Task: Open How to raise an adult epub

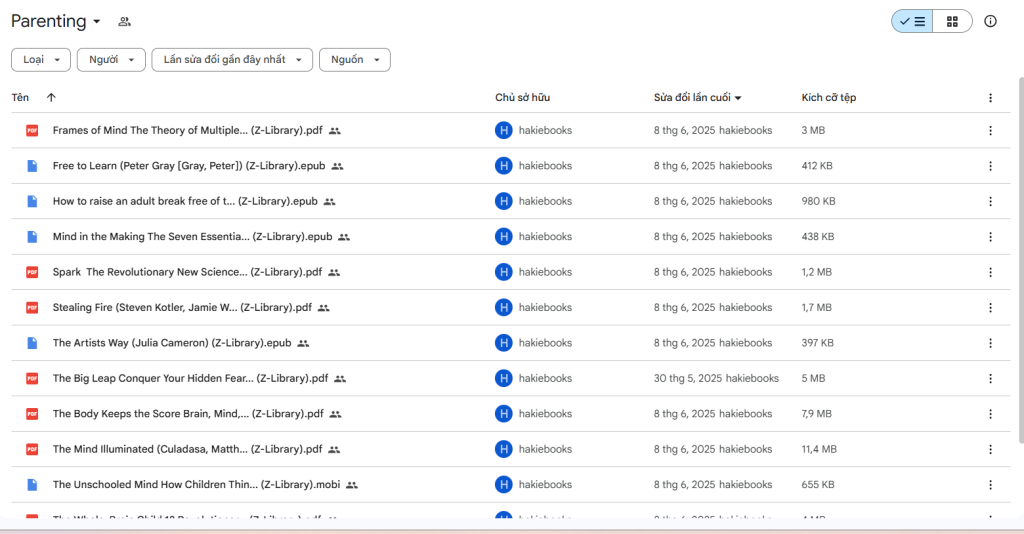Action: [x=185, y=201]
